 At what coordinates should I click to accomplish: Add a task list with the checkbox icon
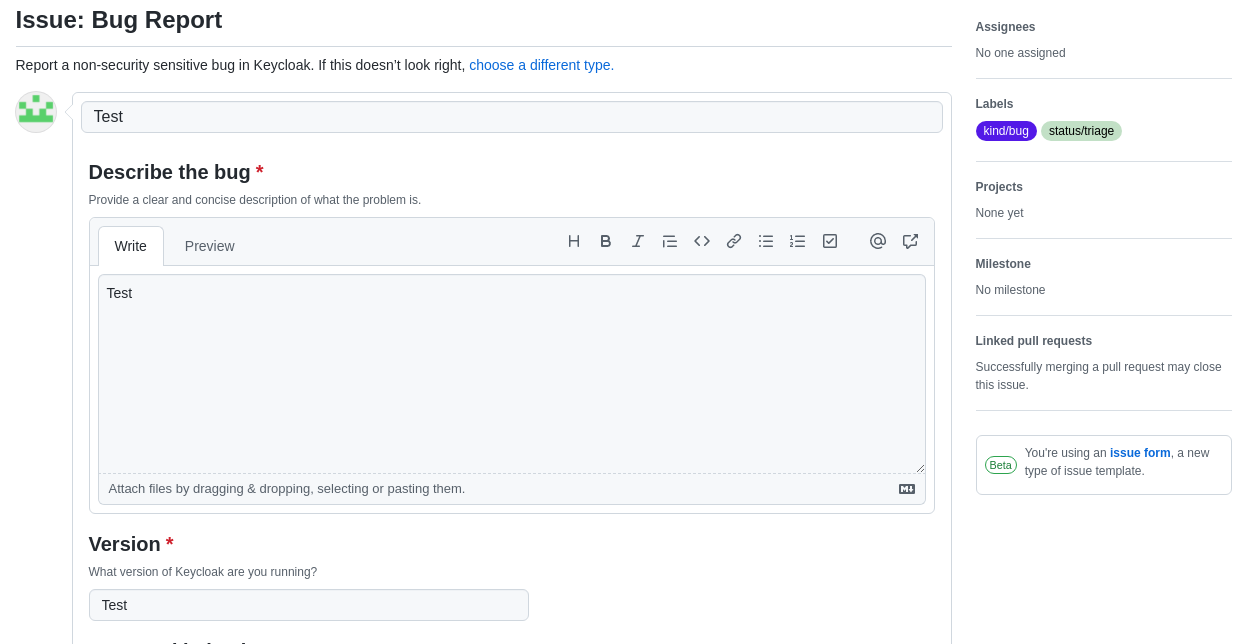[830, 241]
